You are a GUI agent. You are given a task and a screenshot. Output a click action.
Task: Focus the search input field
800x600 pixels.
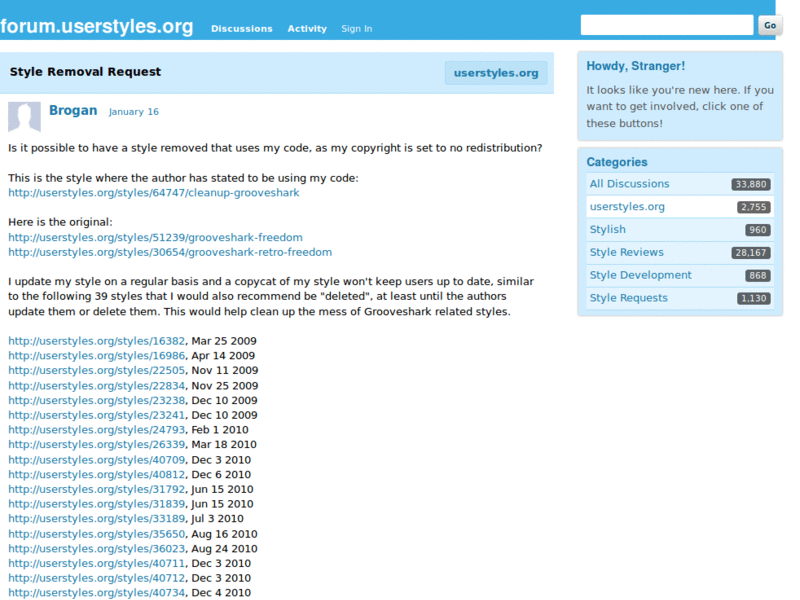(667, 25)
